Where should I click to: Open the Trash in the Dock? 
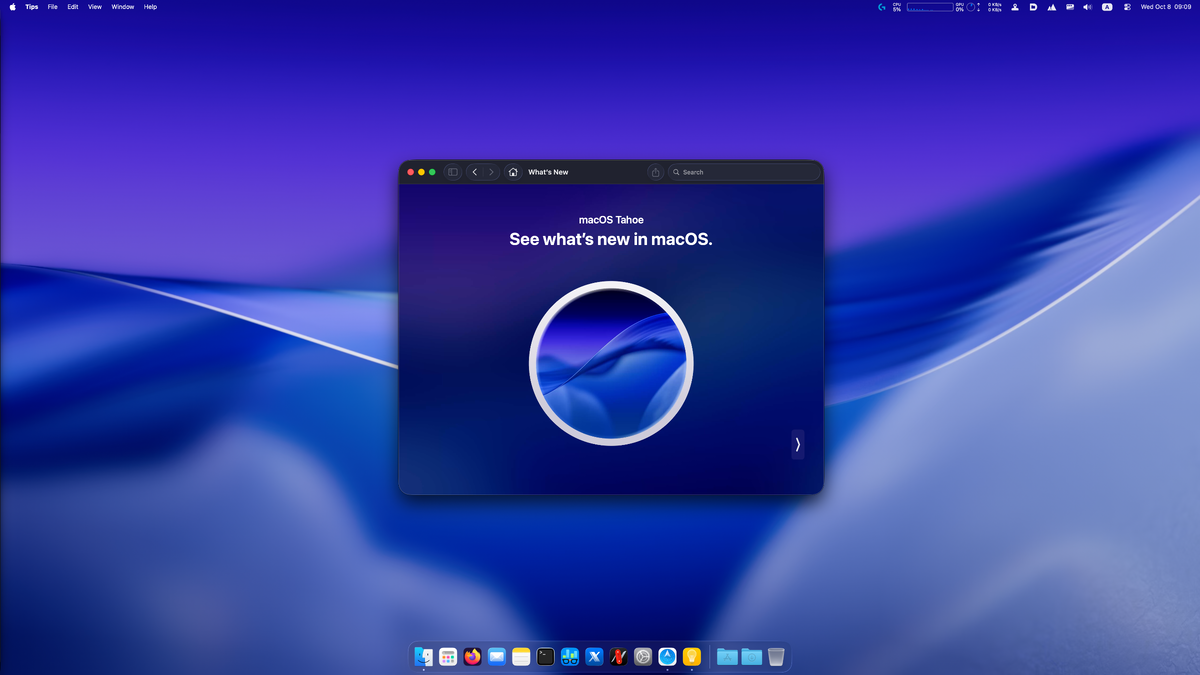click(x=776, y=656)
